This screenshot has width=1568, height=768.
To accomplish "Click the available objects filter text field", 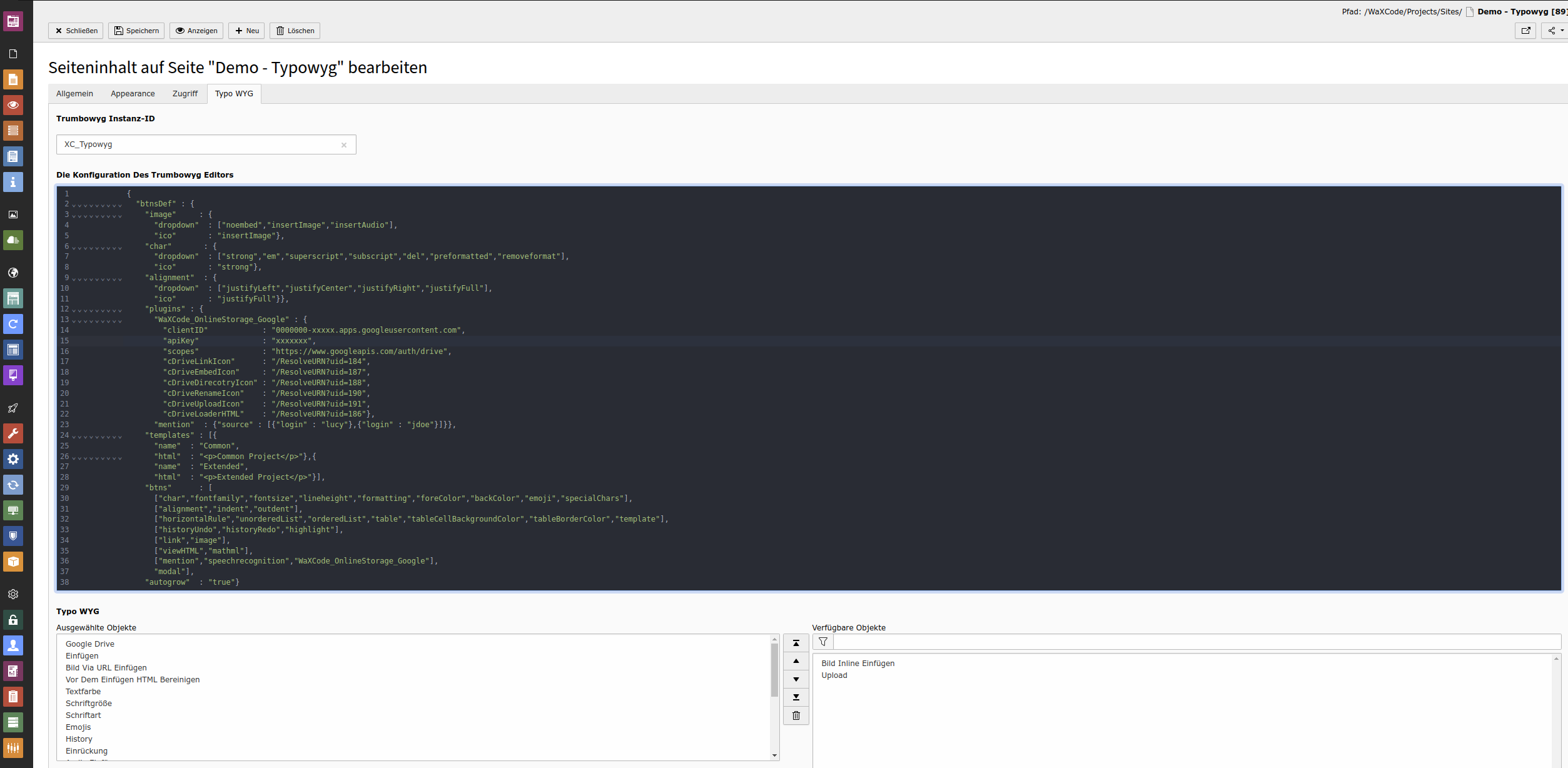I will tap(1197, 642).
